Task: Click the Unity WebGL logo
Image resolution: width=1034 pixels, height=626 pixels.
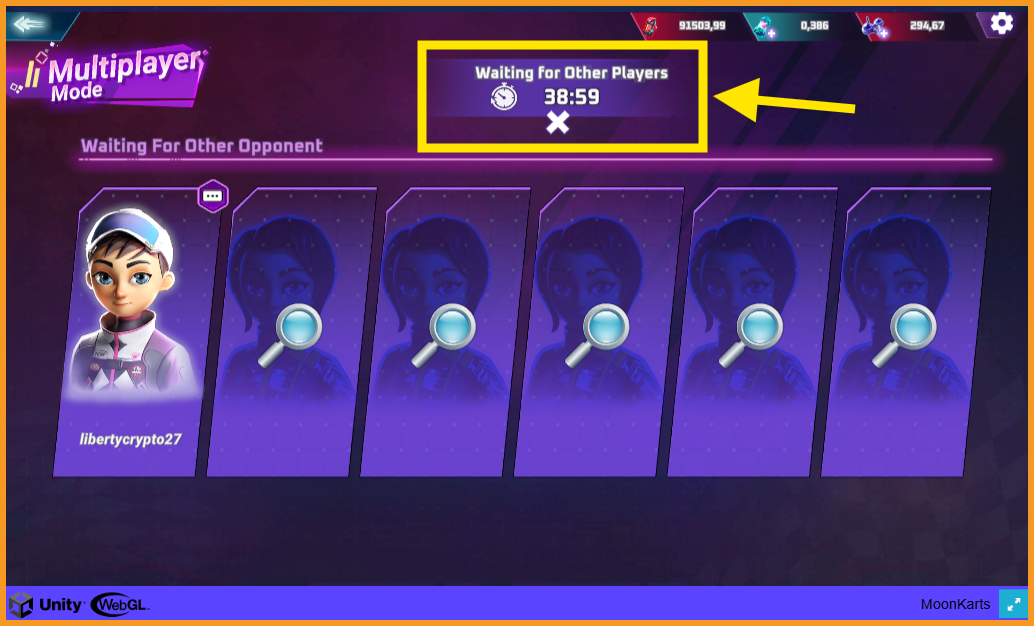Action: coord(79,604)
